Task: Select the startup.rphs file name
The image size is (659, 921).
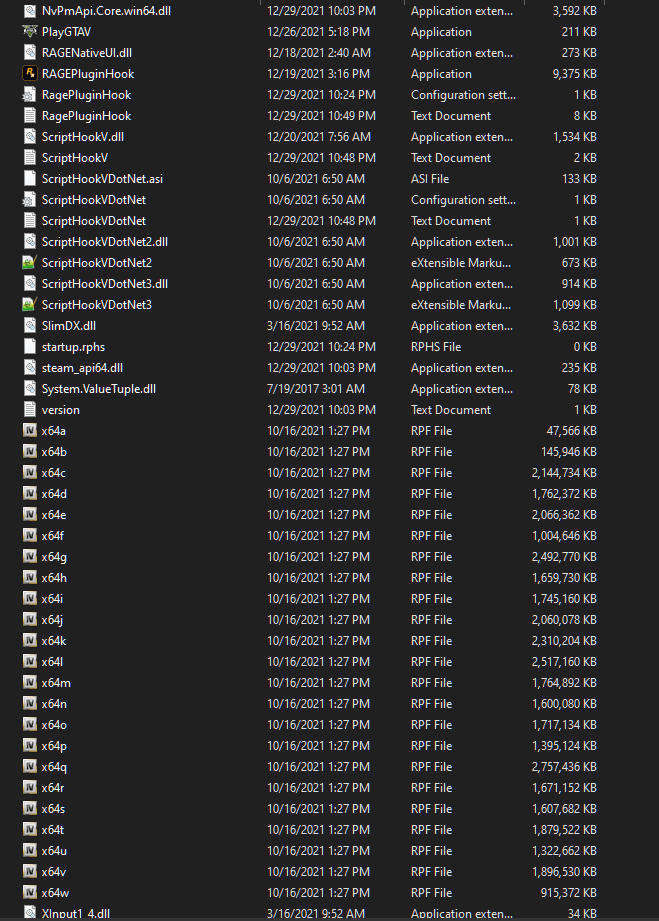Action: click(x=73, y=347)
